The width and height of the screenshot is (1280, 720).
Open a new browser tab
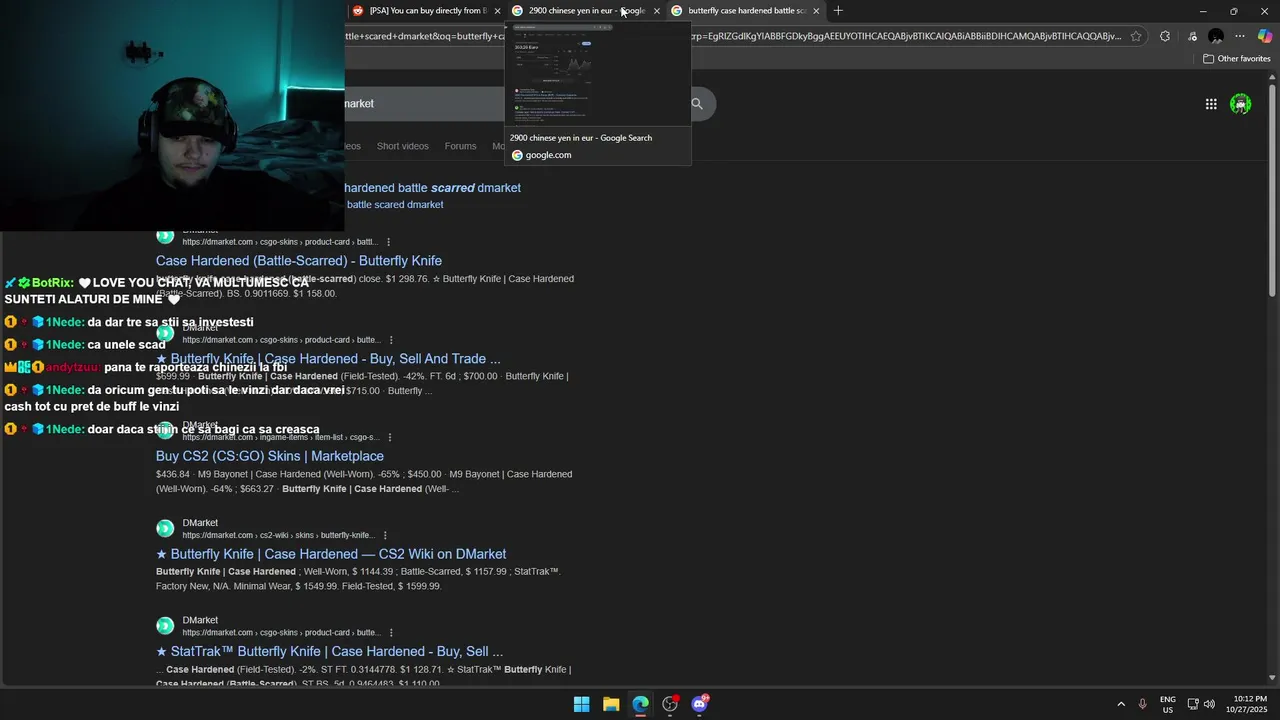(838, 11)
